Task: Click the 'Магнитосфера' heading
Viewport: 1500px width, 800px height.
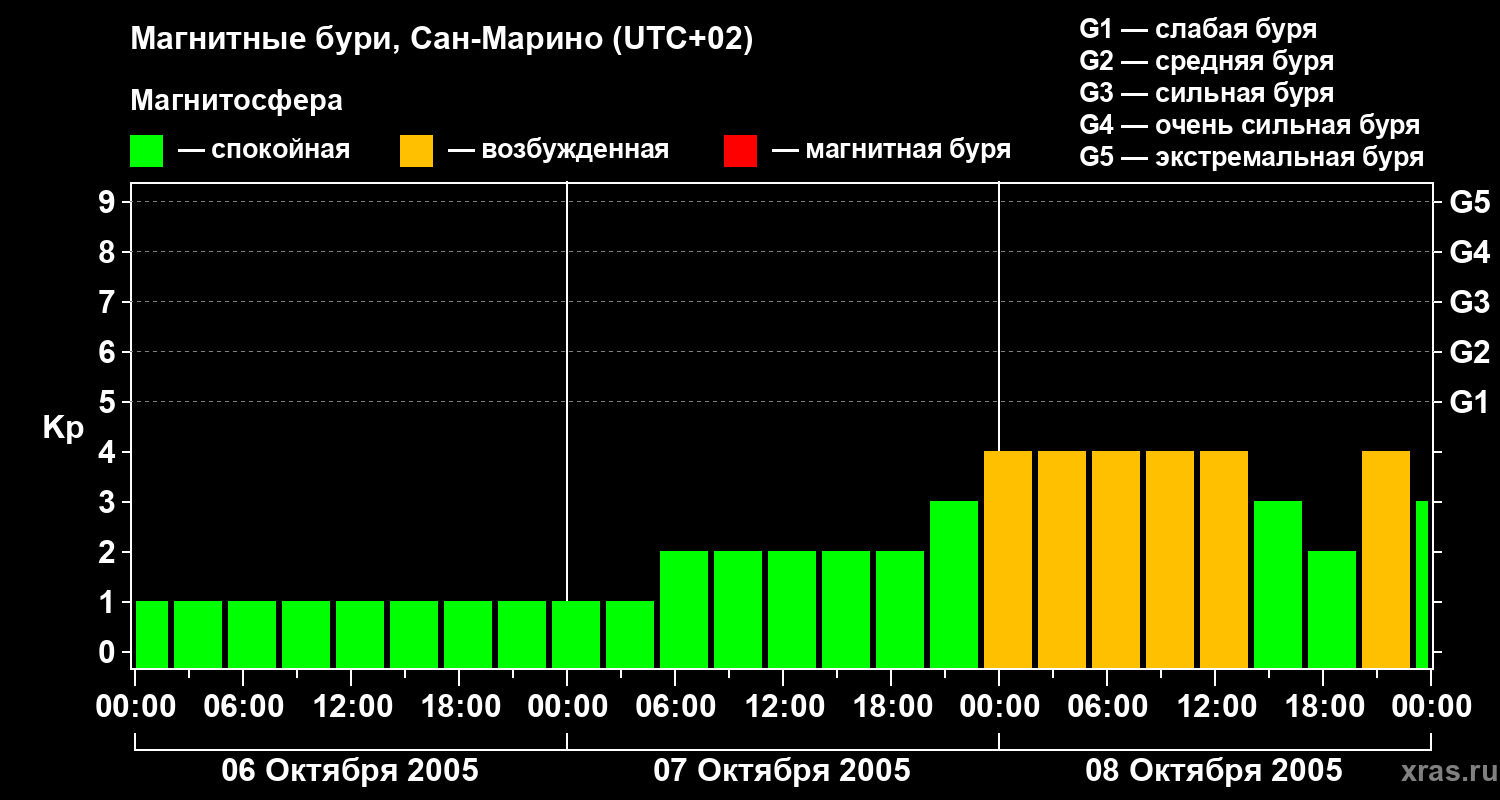Action: [237, 101]
